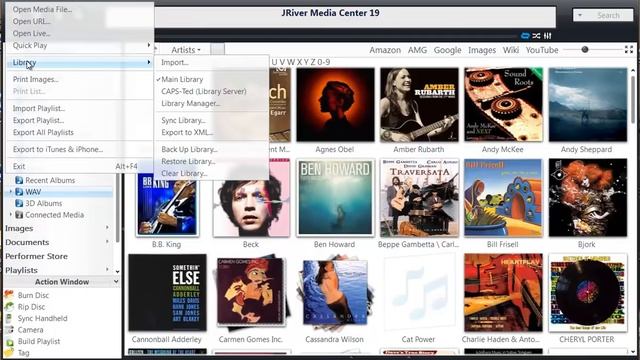The height and width of the screenshot is (360, 640).
Task: Click the AMG link
Action: click(417, 50)
